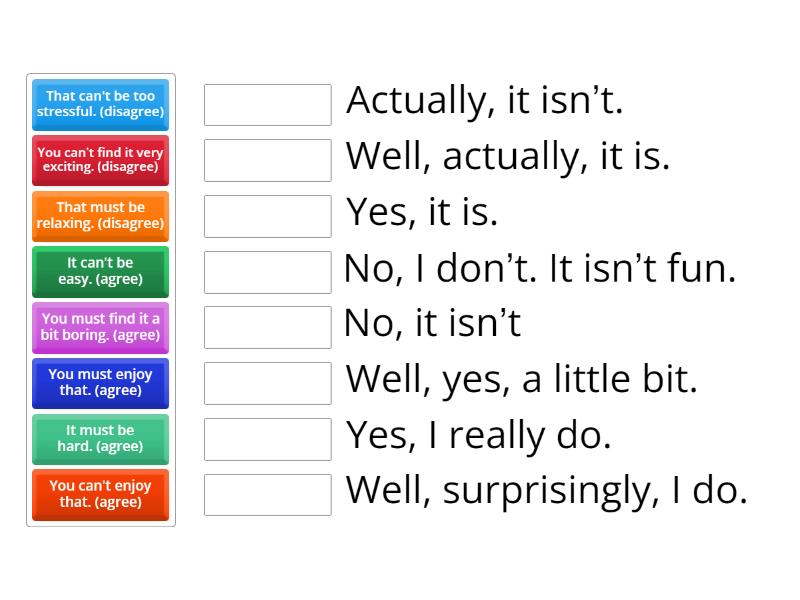Viewport: 800px width, 600px height.
Task: Click the 'Well, surprisingly, I do.' answer text
Action: (x=546, y=491)
